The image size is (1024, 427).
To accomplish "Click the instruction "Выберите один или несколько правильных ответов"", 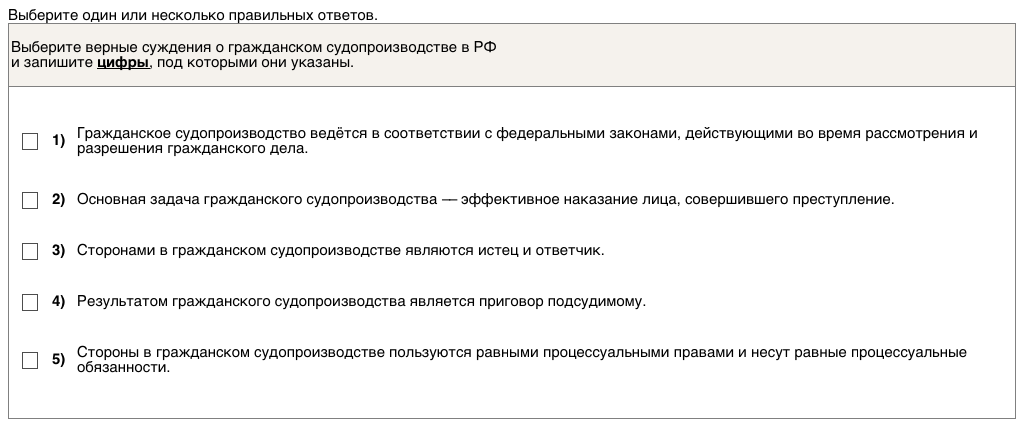I will coord(192,16).
